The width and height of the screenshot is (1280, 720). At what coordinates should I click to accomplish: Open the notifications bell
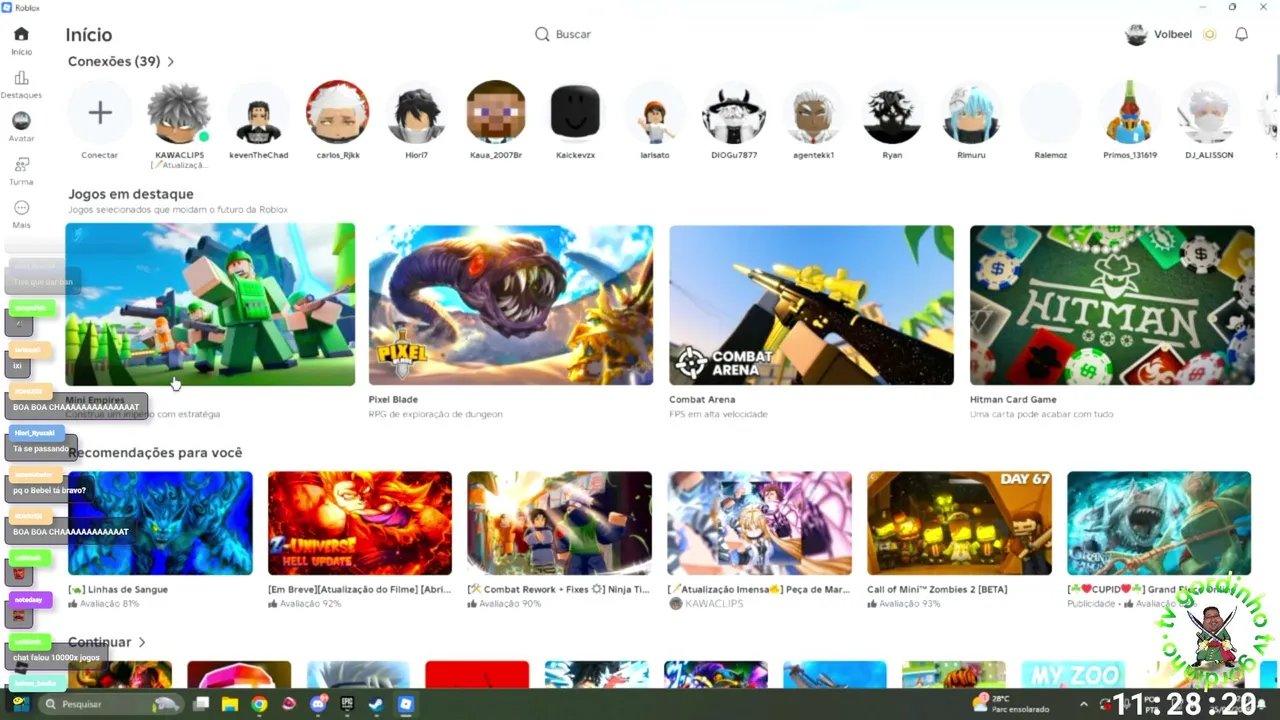click(1241, 34)
